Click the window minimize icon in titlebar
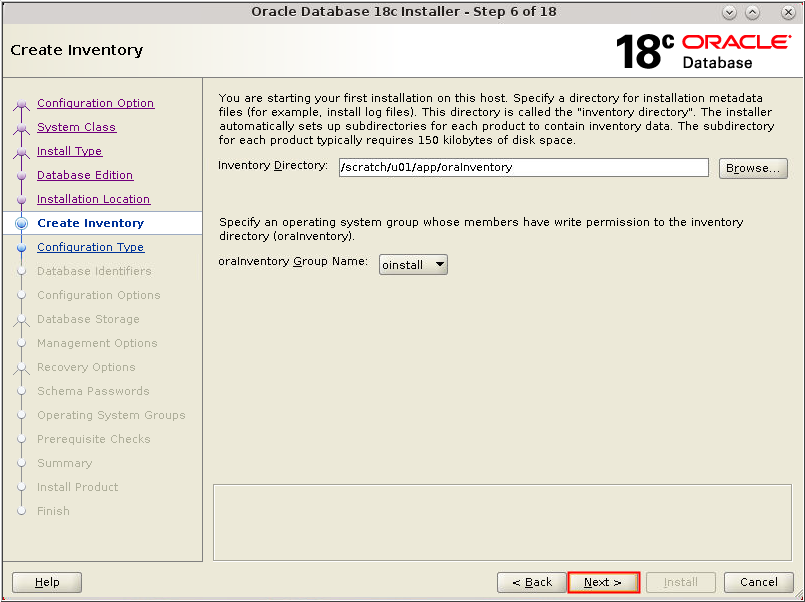This screenshot has height=602, width=805. [x=729, y=12]
